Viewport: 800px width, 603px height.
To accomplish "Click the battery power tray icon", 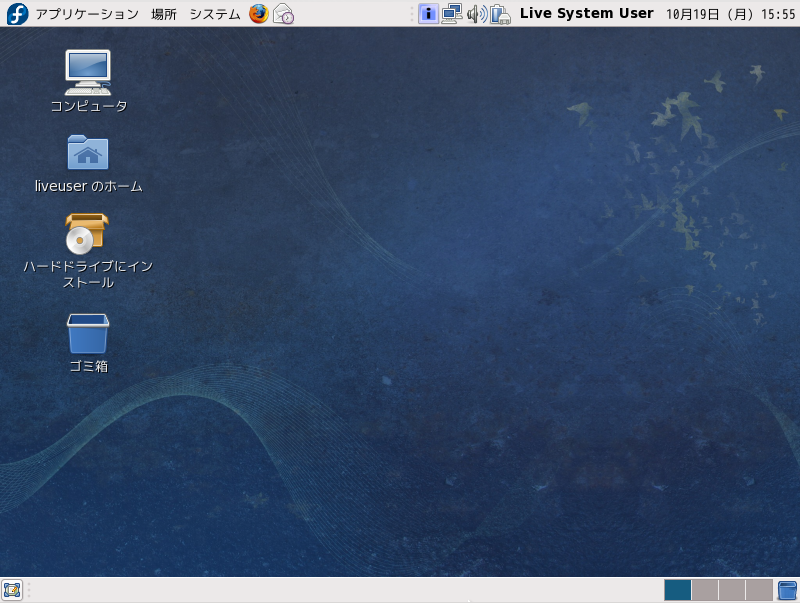I will [x=500, y=14].
